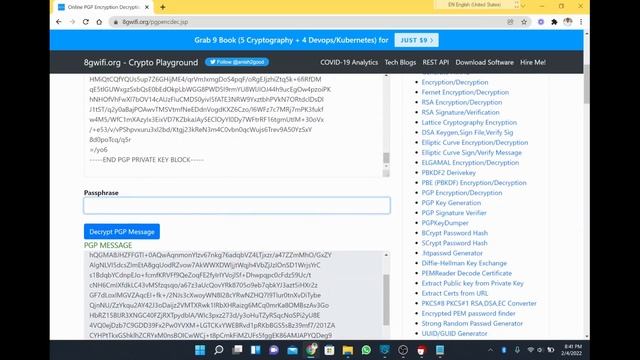Click the page vertical scrollbar thumb
The height and width of the screenshot is (360, 640).
pyautogui.click(x=587, y=84)
